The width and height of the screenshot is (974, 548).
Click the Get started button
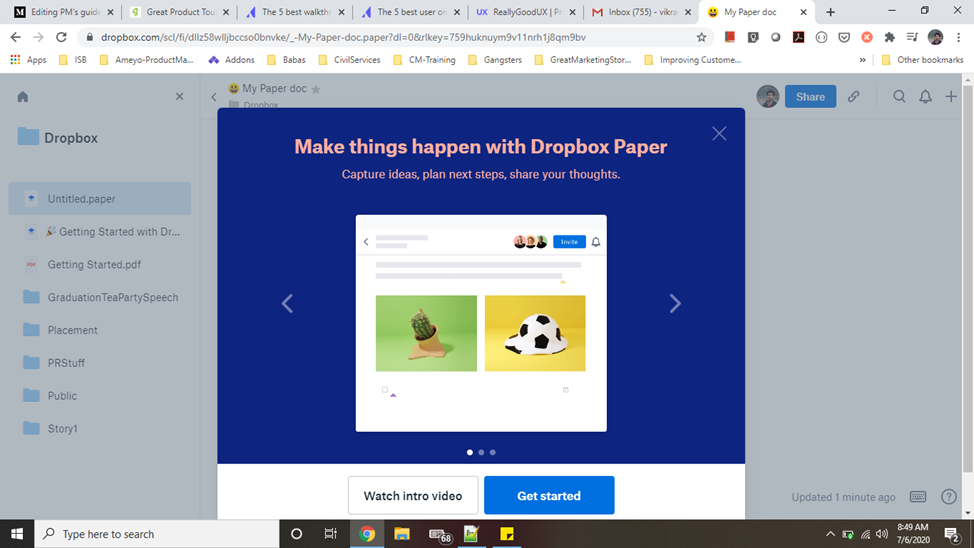(549, 496)
